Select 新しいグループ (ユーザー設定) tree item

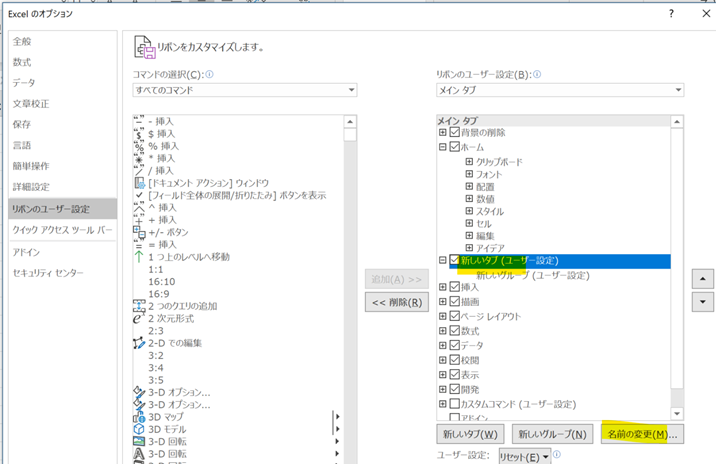[x=532, y=275]
